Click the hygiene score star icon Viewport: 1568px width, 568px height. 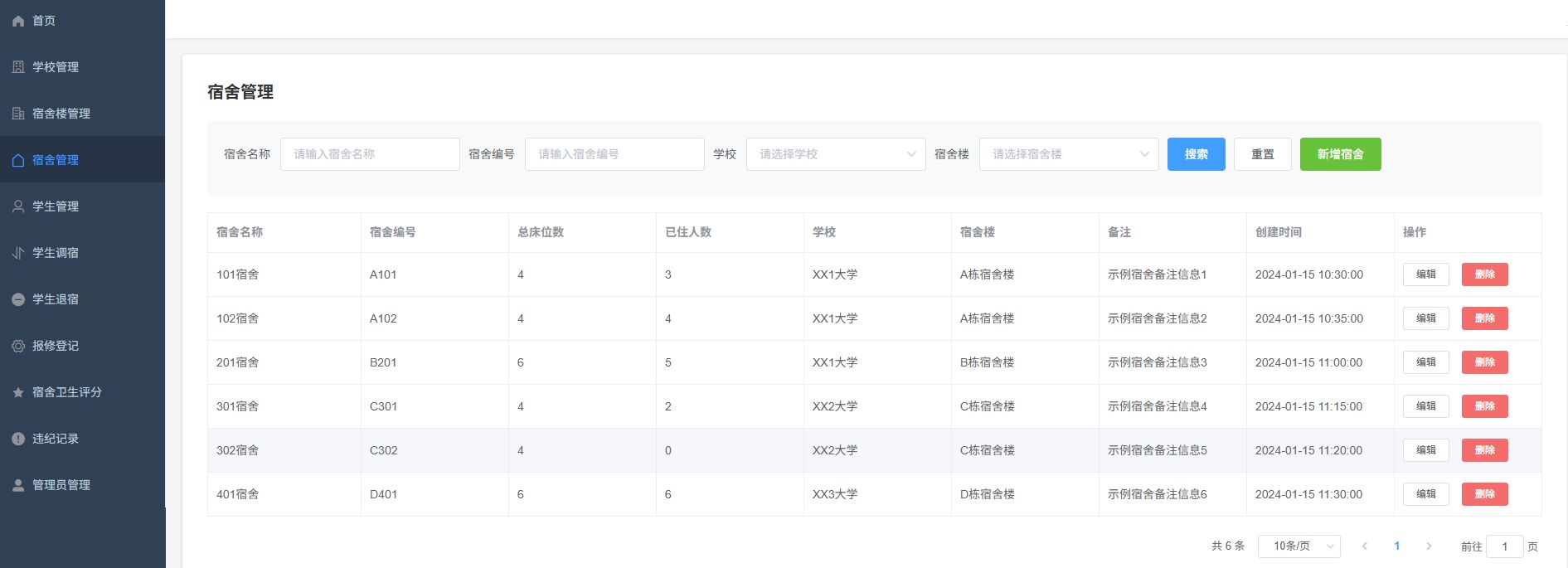(18, 392)
